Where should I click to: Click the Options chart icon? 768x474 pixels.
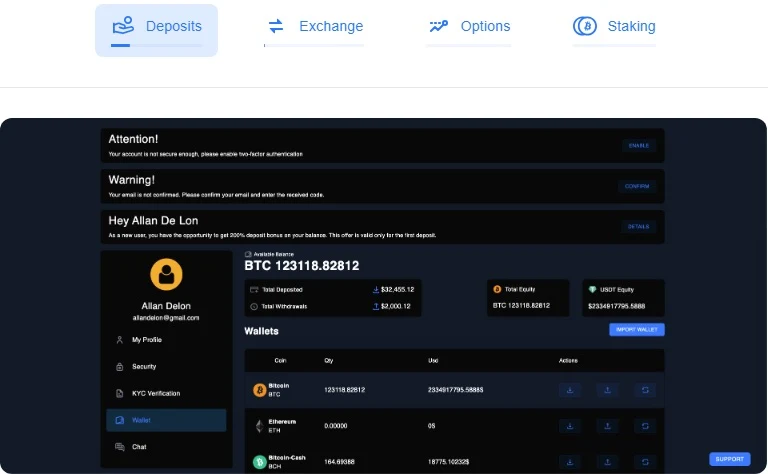coord(438,26)
